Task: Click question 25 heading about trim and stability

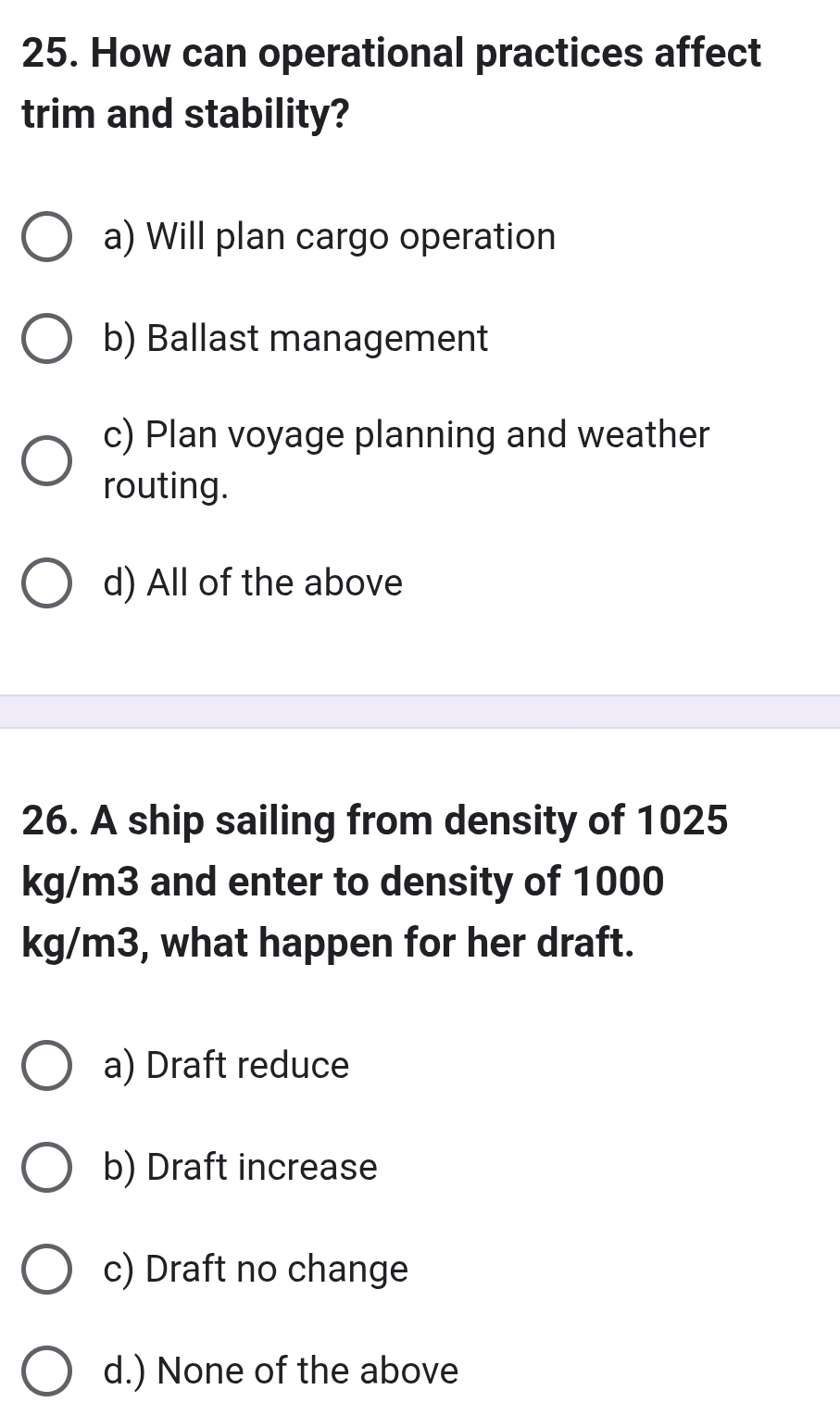Action: pyautogui.click(x=391, y=83)
